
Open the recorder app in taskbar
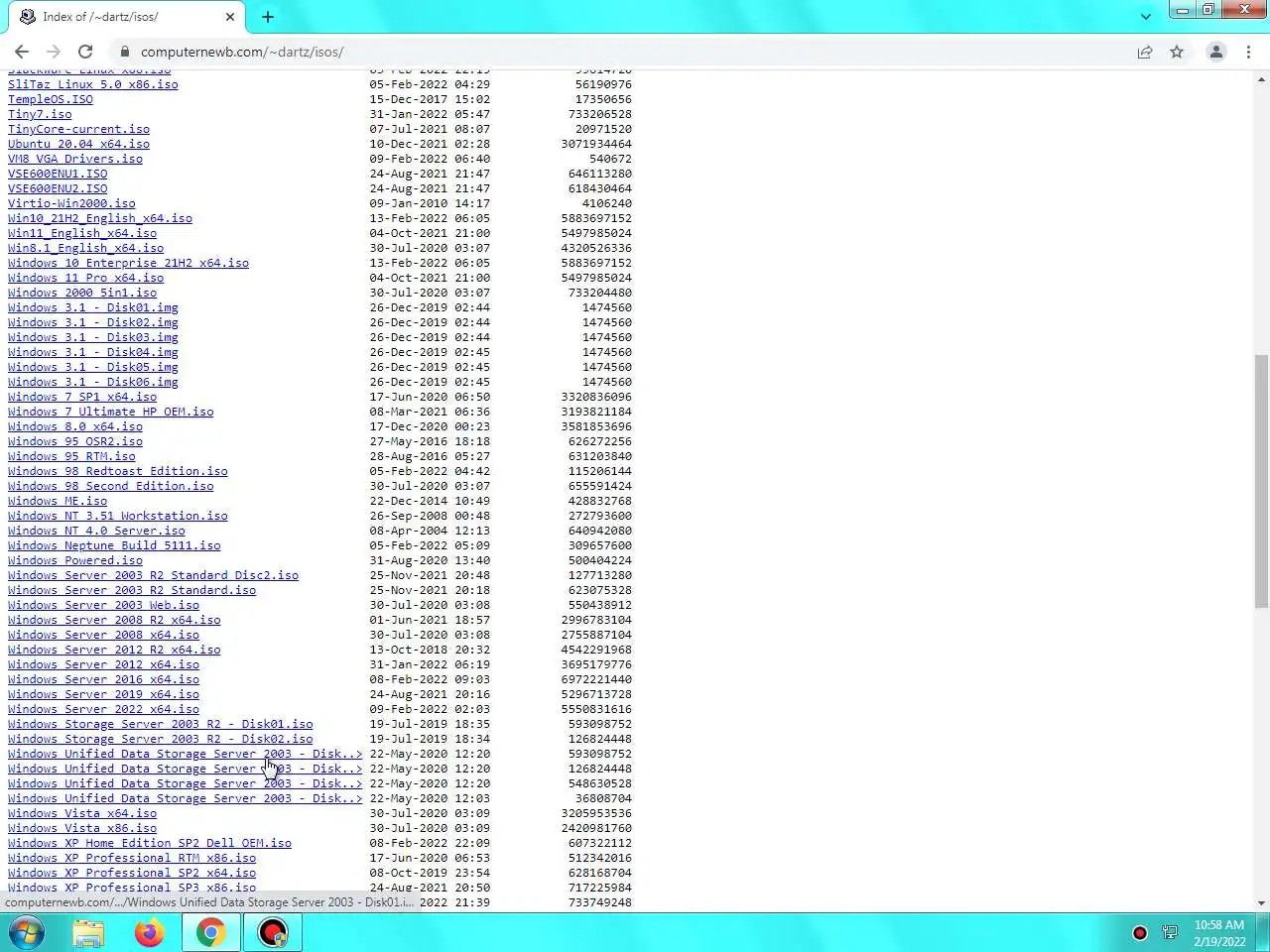[x=272, y=932]
